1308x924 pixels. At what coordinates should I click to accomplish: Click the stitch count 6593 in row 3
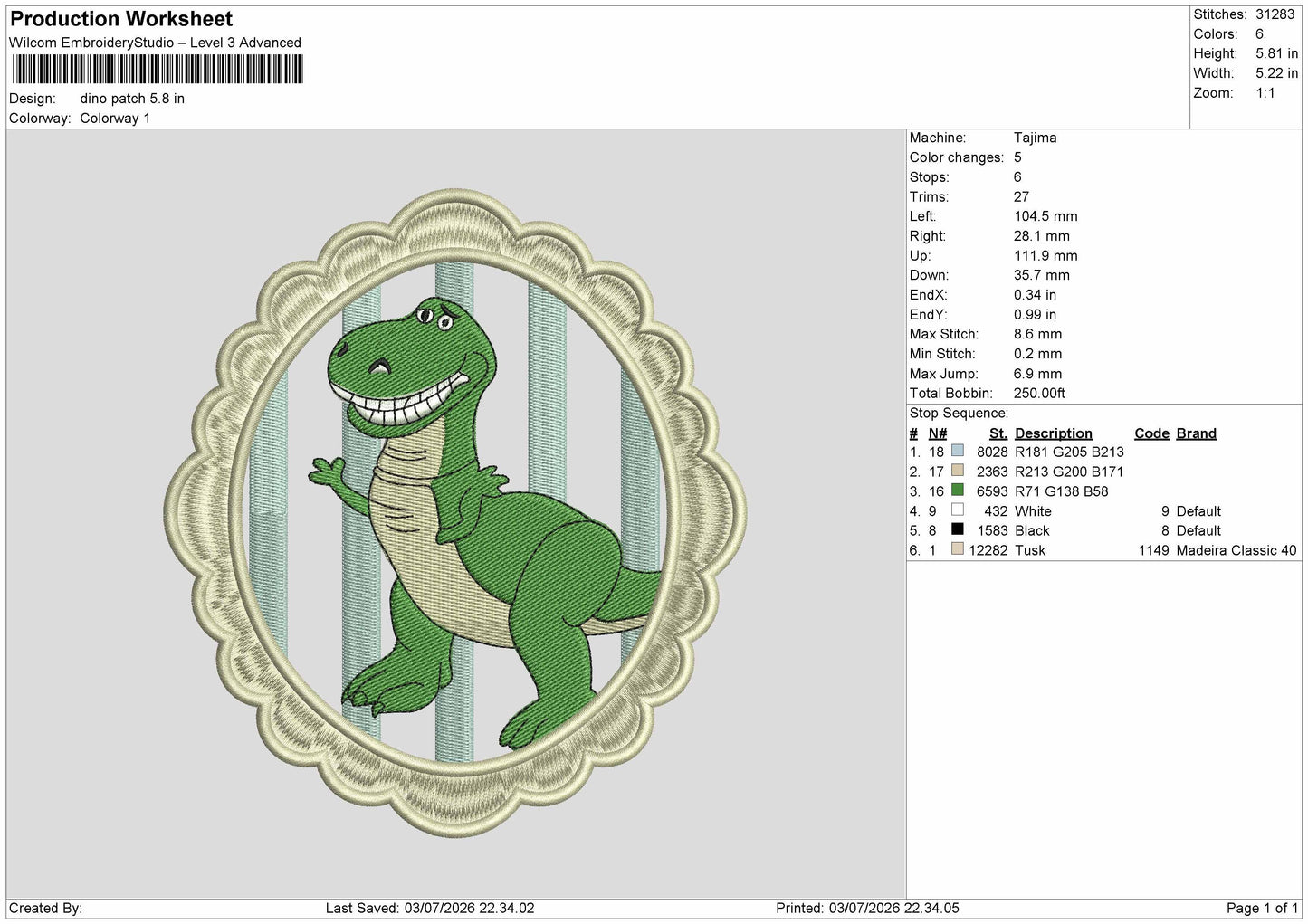click(992, 491)
